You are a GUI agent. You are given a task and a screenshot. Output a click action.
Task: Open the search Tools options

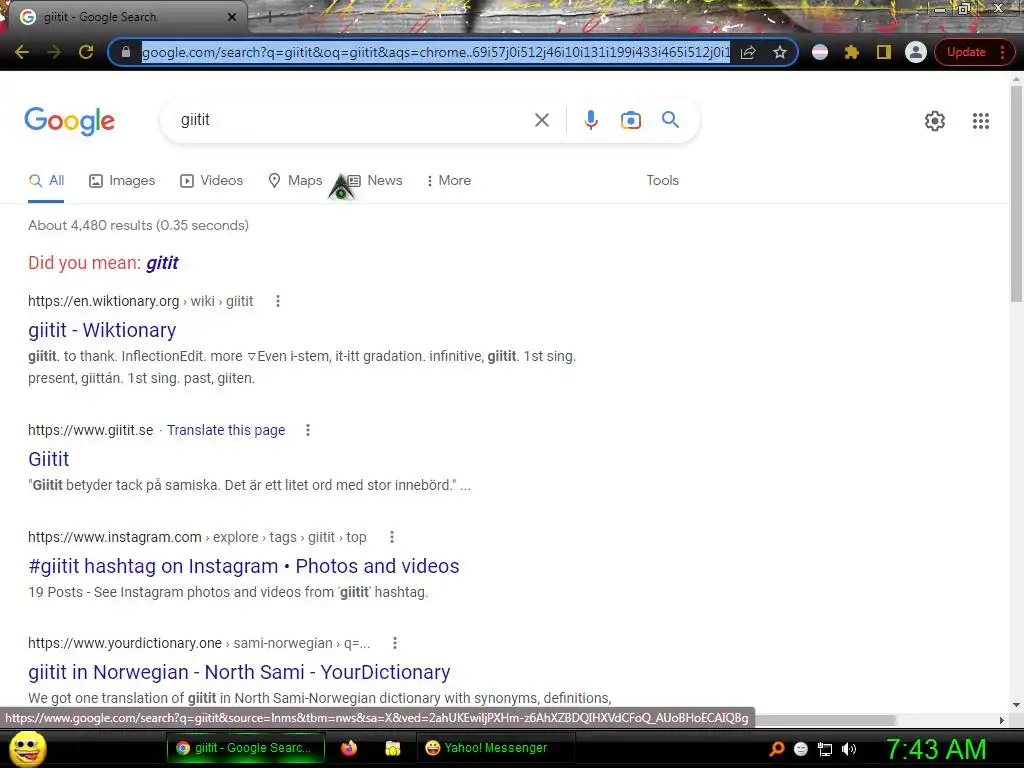[662, 181]
